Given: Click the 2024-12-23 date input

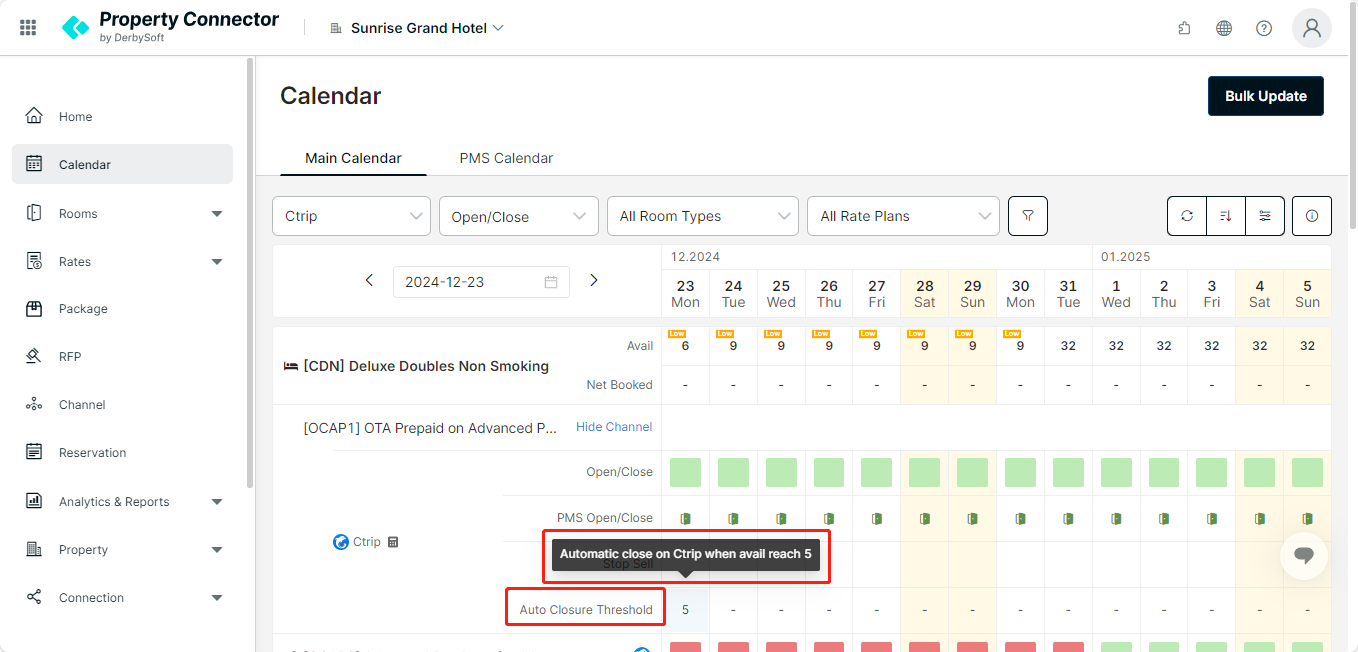Looking at the screenshot, I should tap(481, 282).
